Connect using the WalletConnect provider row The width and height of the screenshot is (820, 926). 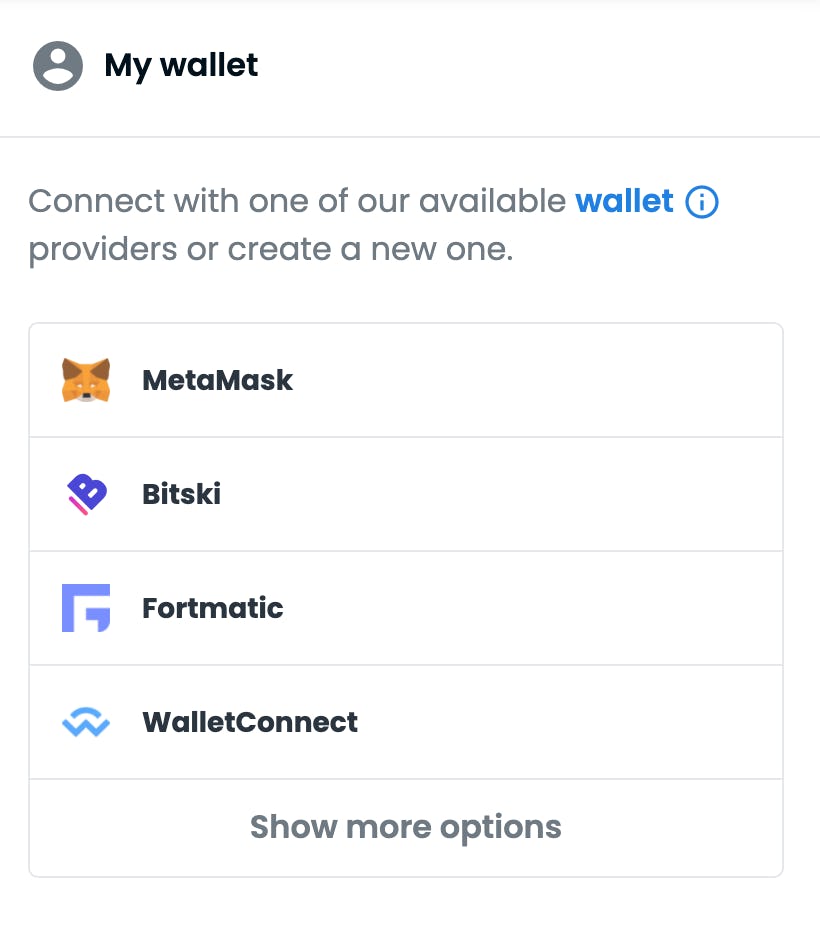[405, 722]
